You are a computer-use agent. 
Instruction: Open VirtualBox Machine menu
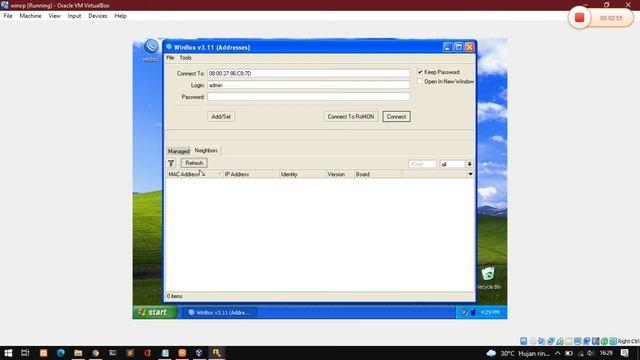[x=30, y=16]
